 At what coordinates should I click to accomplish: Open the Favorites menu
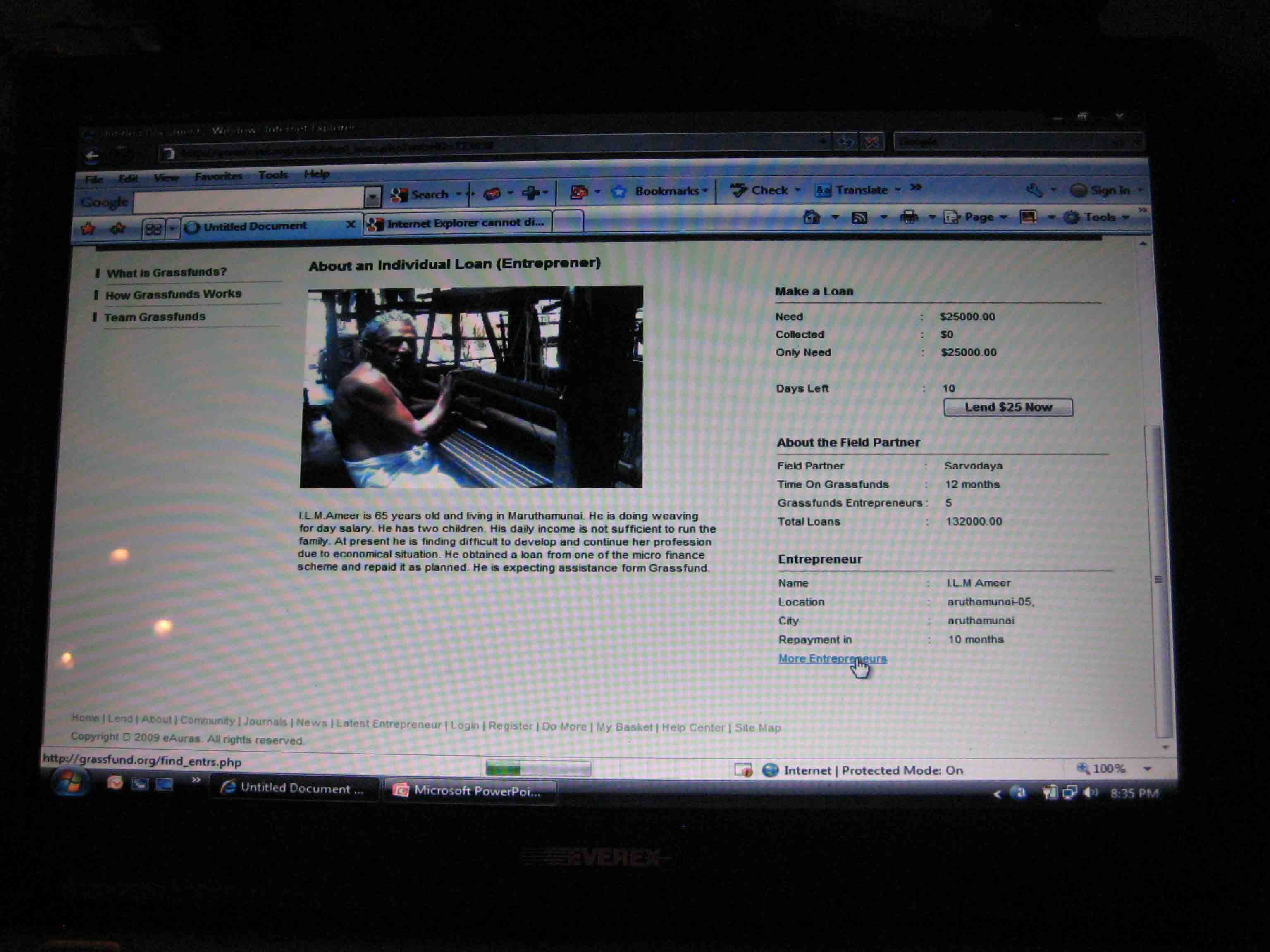tap(218, 176)
